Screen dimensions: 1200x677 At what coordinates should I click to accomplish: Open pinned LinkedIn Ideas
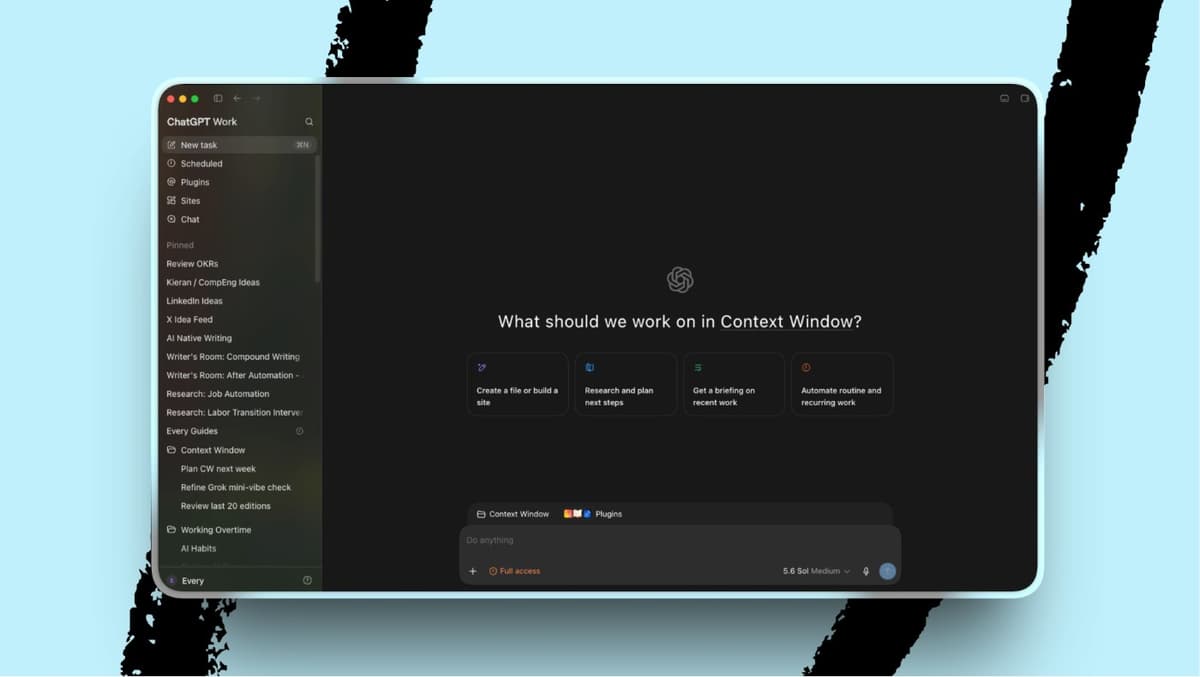click(194, 301)
